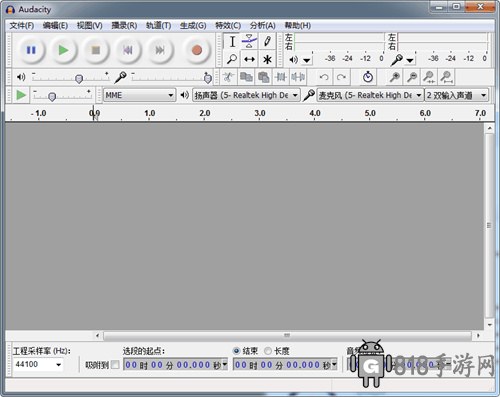Open the 扬声器 output device dropdown
The width and height of the screenshot is (500, 397).
click(246, 95)
